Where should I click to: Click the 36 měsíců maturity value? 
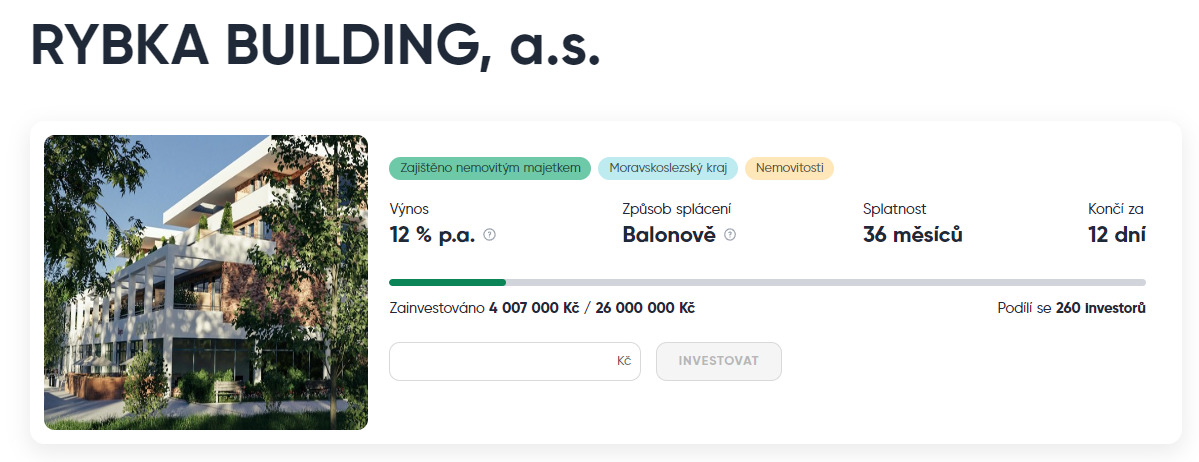tap(912, 235)
